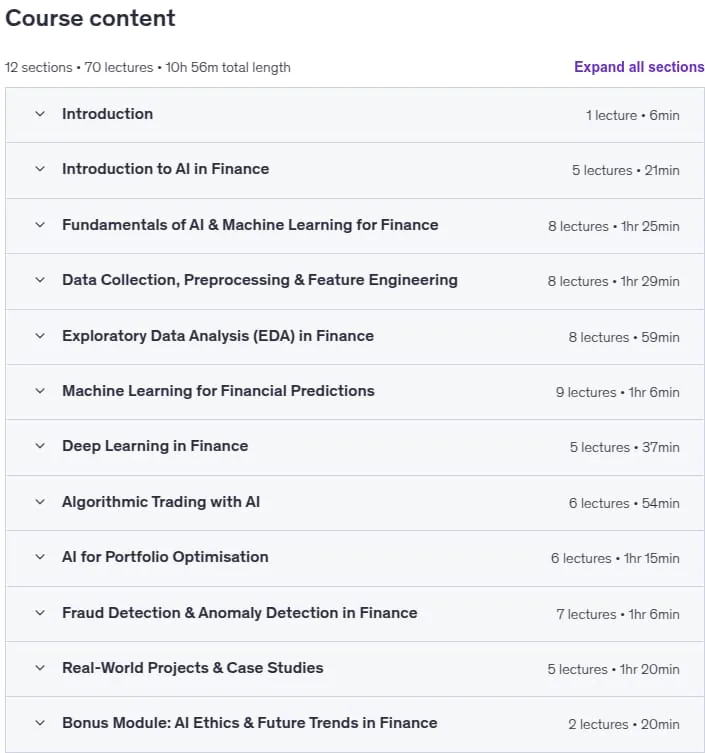Click the 9 lectures • 1hr 6min label

tap(618, 392)
